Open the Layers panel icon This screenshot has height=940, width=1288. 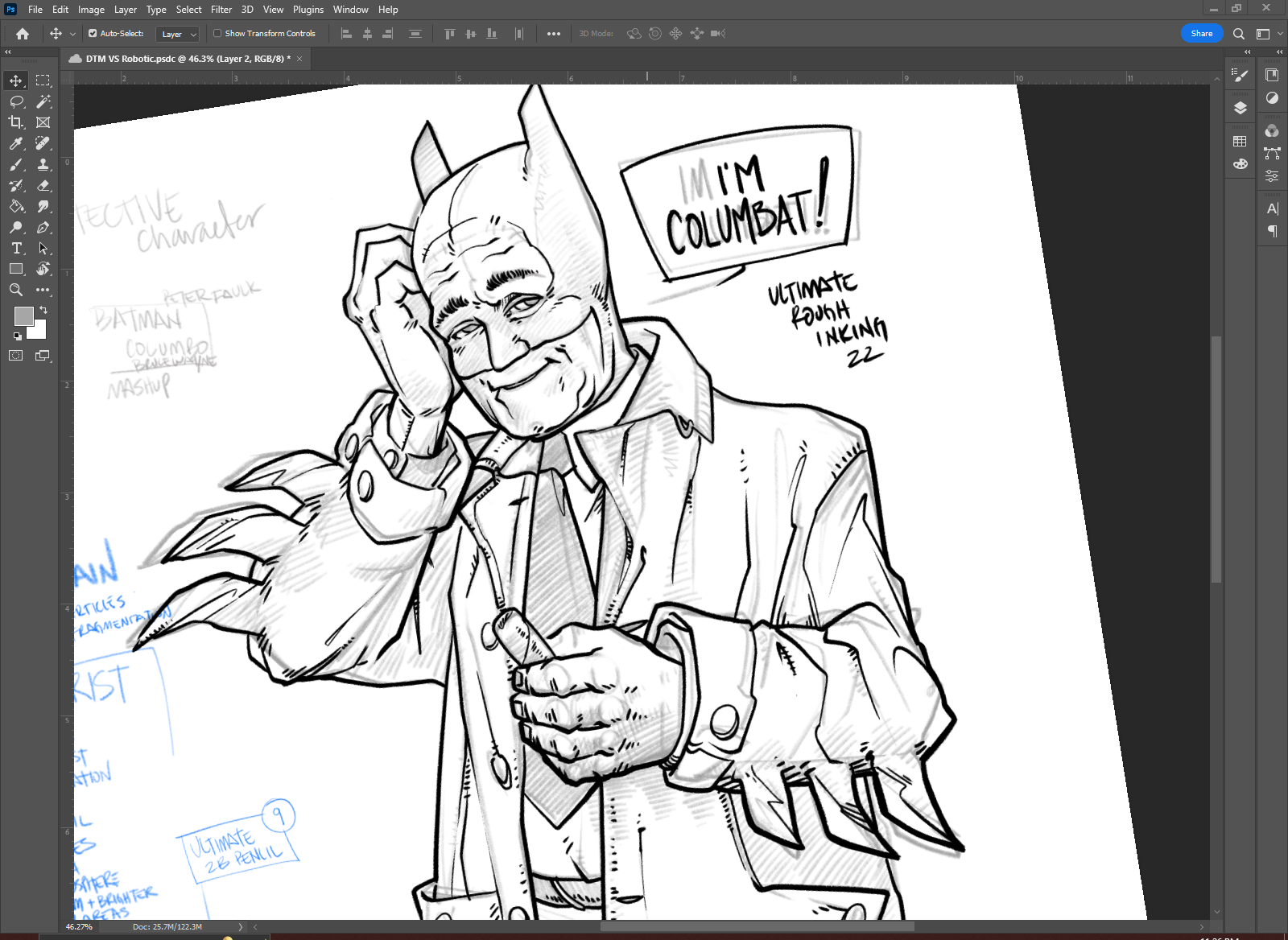coord(1241,108)
